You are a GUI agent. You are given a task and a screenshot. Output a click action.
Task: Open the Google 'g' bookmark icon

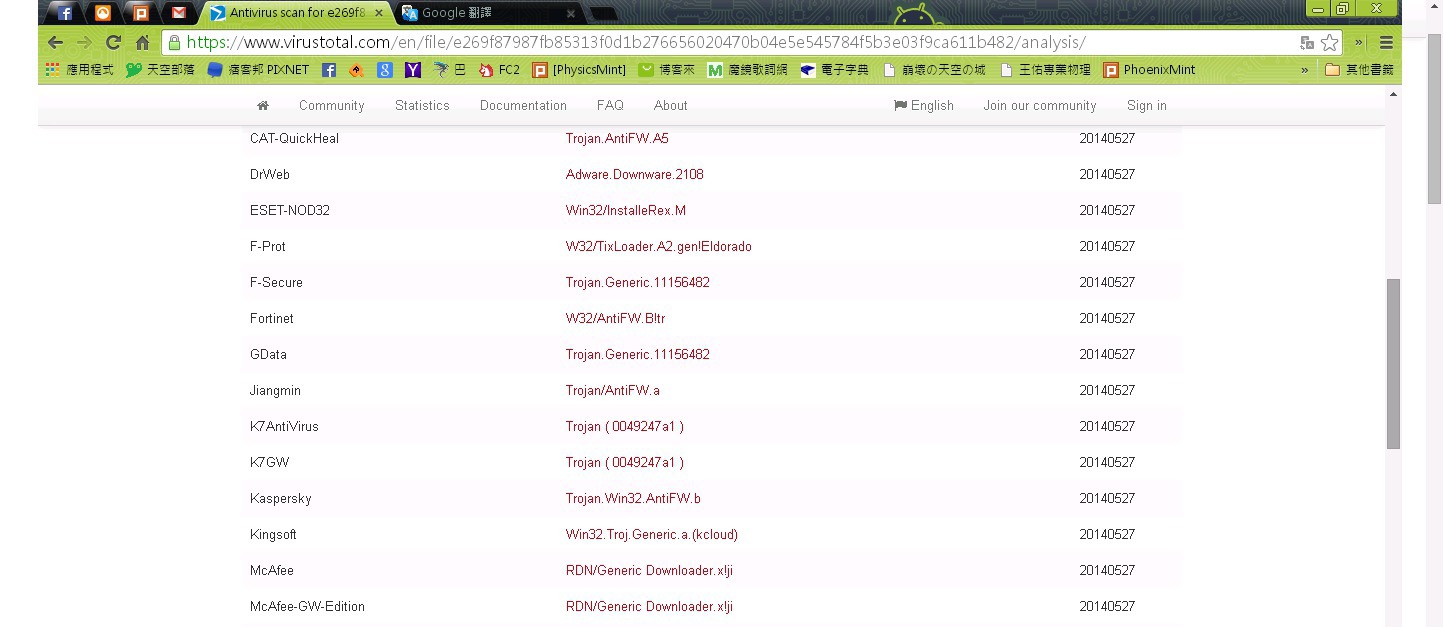click(385, 70)
